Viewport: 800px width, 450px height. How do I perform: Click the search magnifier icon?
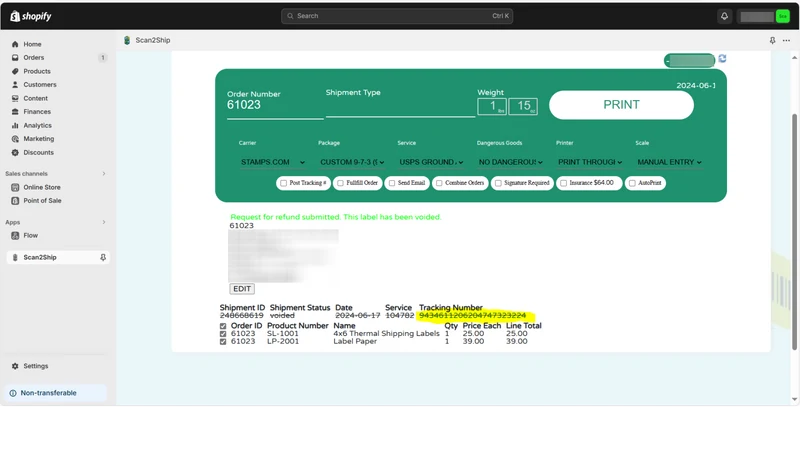coord(290,16)
